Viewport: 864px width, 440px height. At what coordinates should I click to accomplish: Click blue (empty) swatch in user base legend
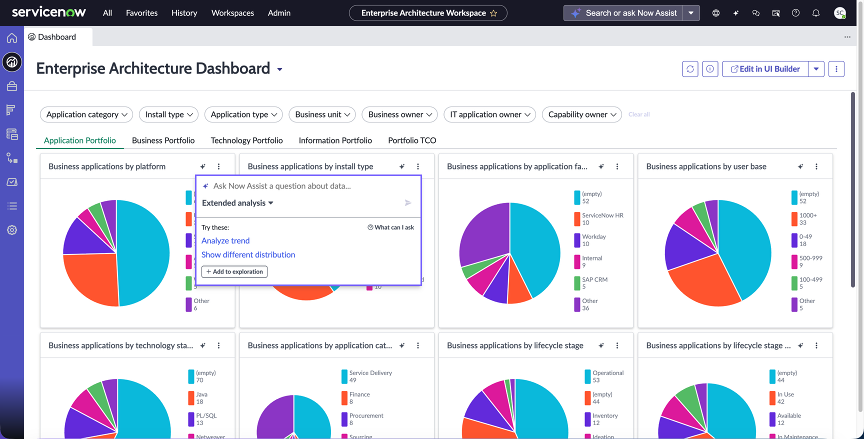[x=795, y=198]
